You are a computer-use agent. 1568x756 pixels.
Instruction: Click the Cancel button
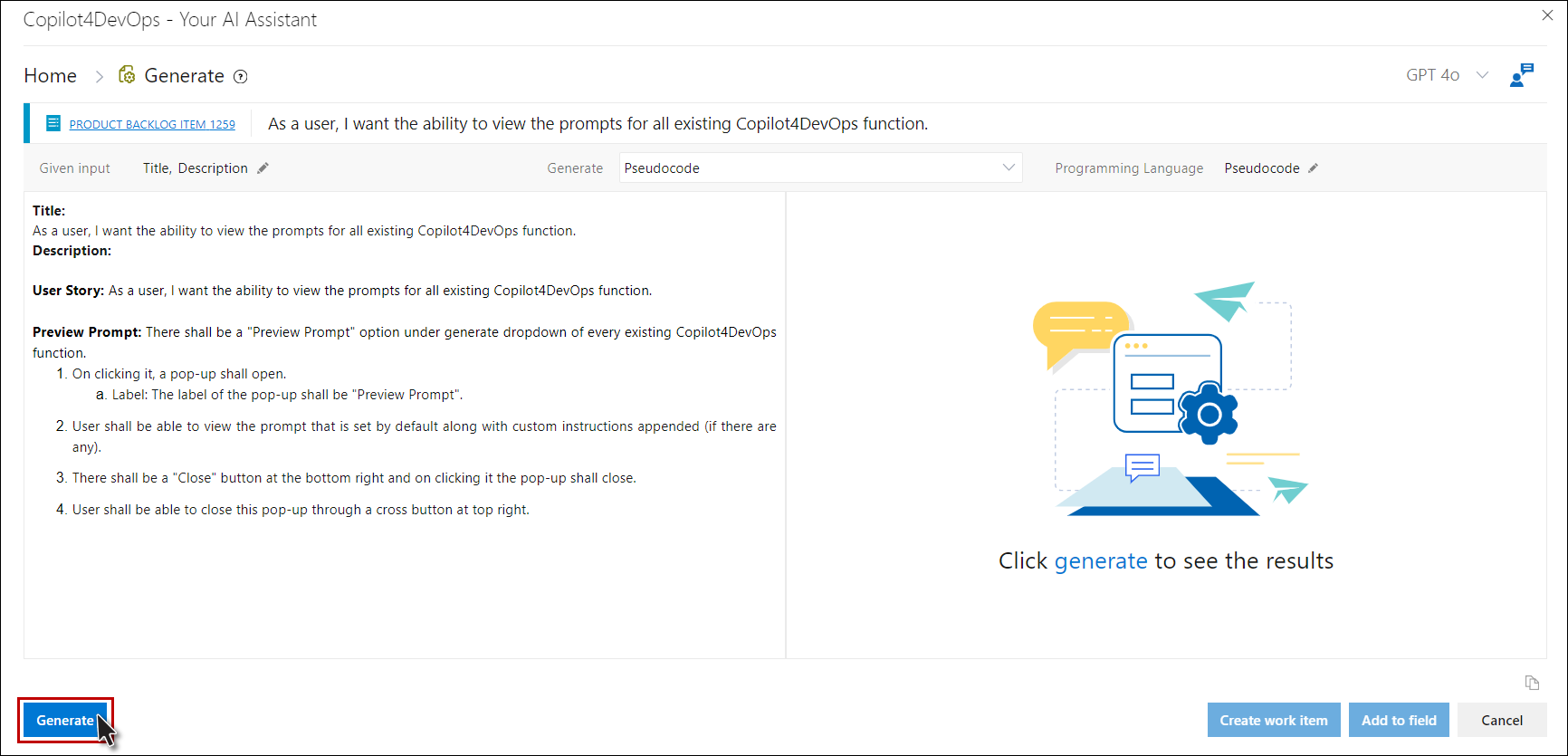[x=1502, y=721]
